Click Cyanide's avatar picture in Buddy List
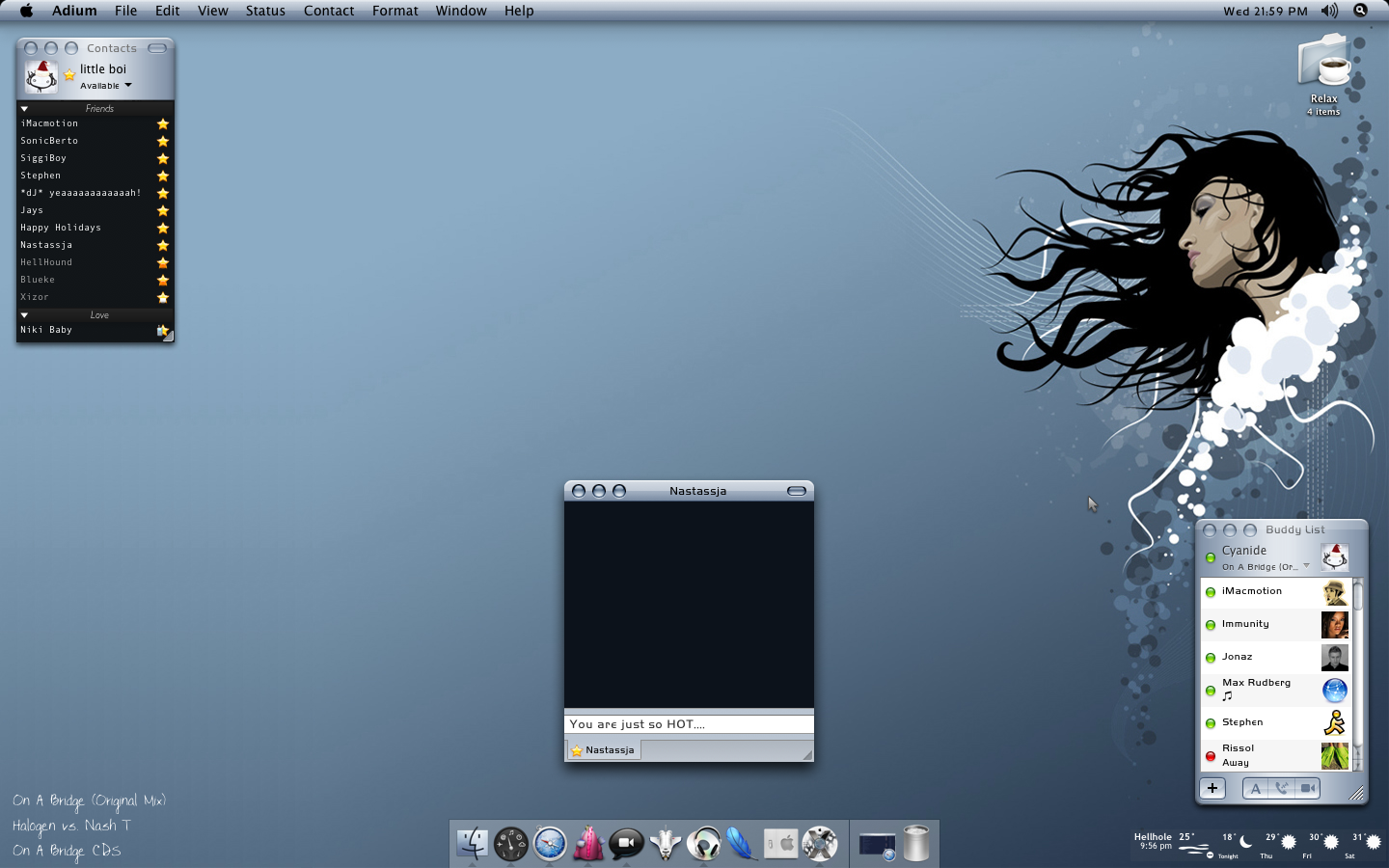This screenshot has width=1389, height=868. (x=1335, y=557)
